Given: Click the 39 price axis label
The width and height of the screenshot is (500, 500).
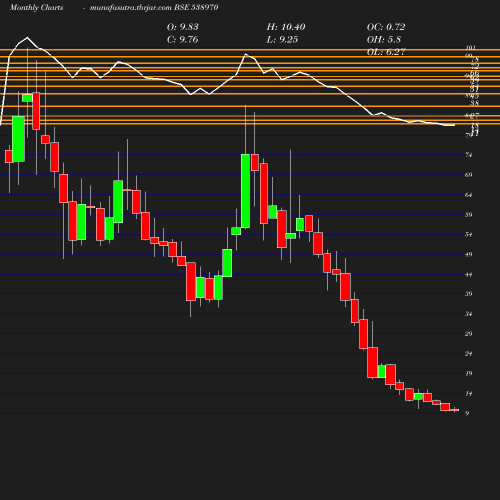Looking at the screenshot, I should (468, 294).
